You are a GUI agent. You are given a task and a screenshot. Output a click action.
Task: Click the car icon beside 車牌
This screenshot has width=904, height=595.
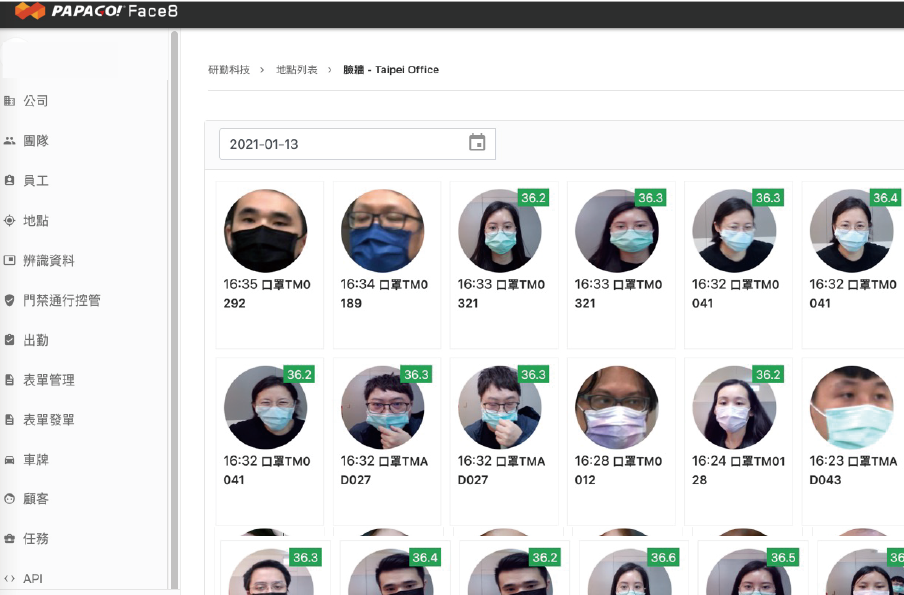pyautogui.click(x=9, y=459)
